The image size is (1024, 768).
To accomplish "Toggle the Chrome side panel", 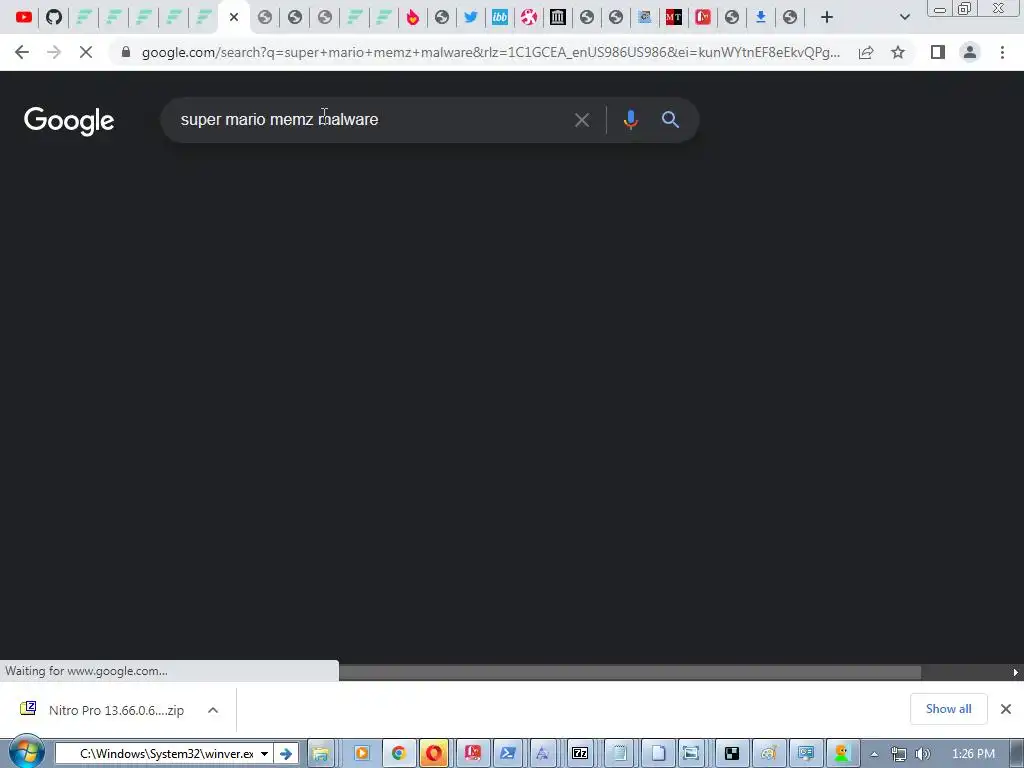I will pyautogui.click(x=938, y=52).
